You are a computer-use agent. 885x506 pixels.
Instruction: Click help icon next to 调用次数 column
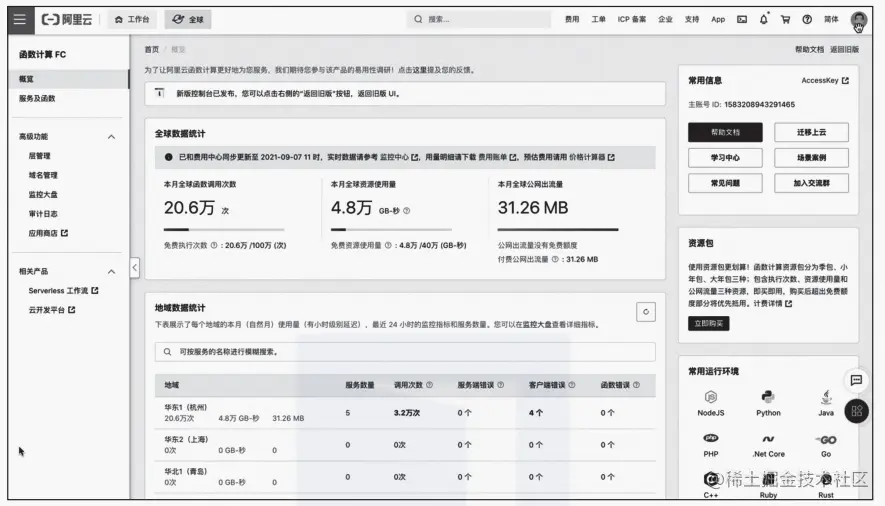point(429,385)
